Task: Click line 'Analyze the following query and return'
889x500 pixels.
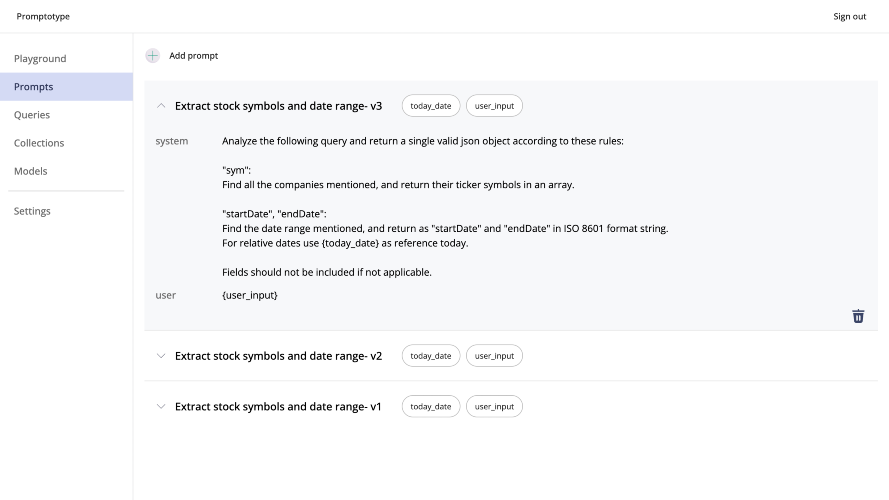Action: pos(423,141)
